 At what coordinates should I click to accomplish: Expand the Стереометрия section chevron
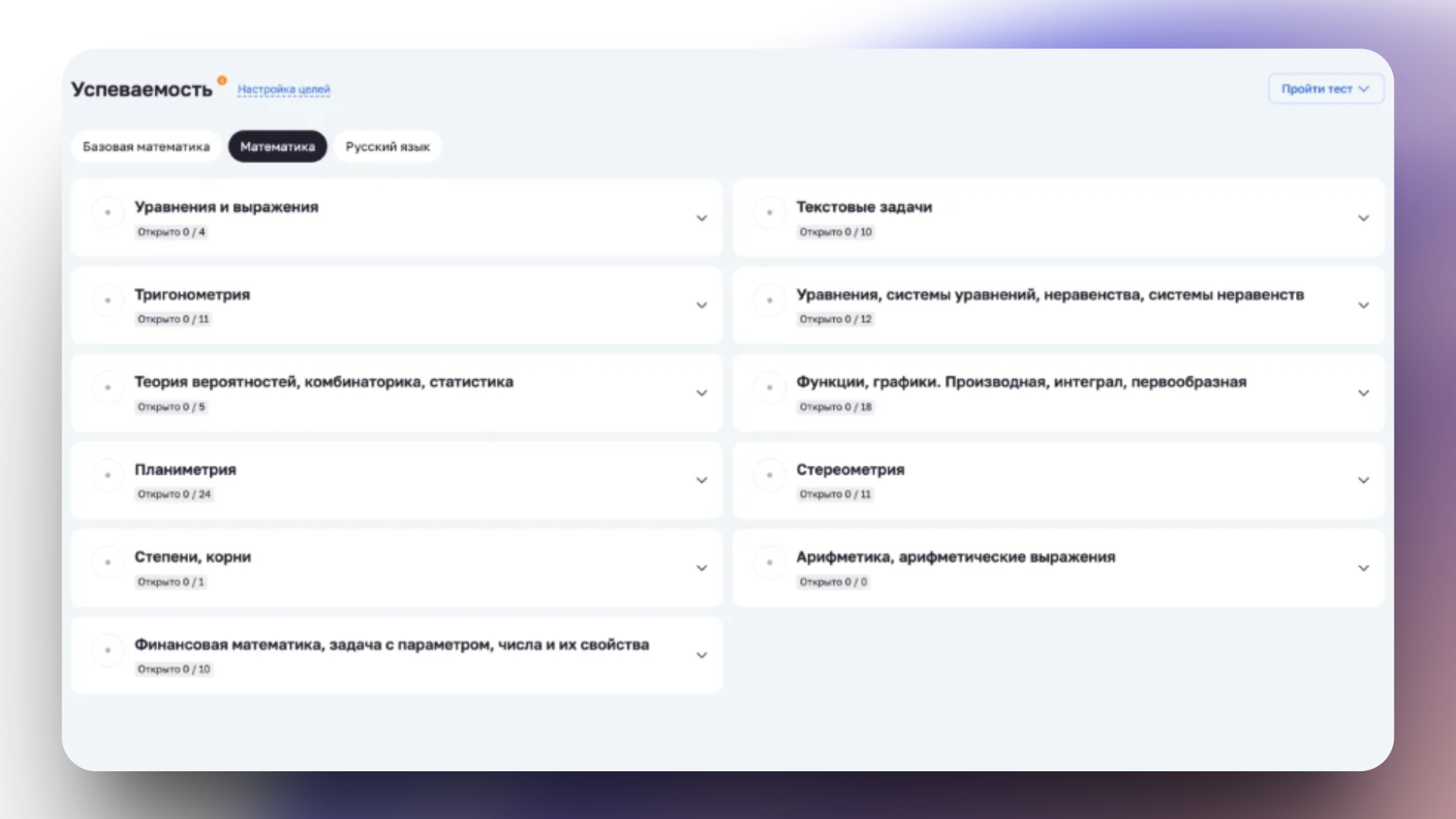tap(1363, 481)
